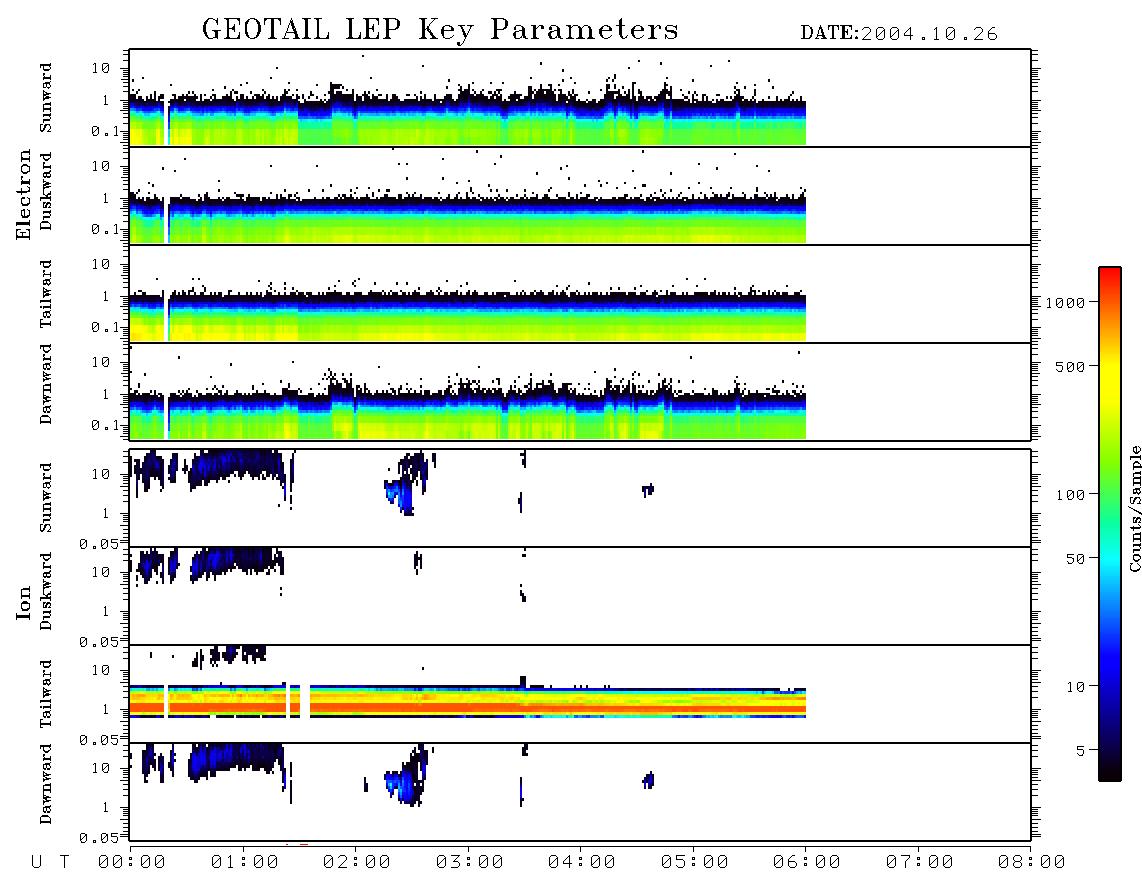Click the "05:00" time tick label
This screenshot has height=880, width=1142.
click(695, 863)
